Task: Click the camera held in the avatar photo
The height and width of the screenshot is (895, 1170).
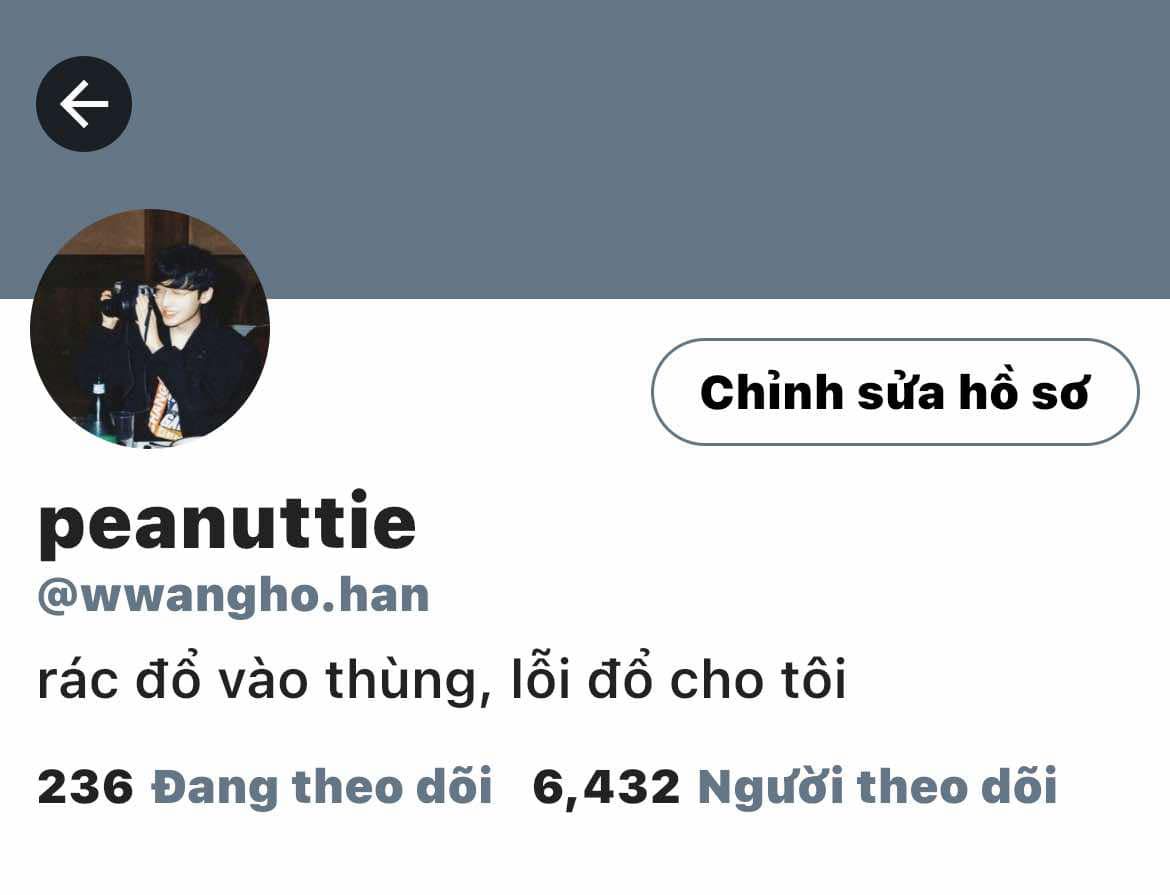Action: point(123,299)
